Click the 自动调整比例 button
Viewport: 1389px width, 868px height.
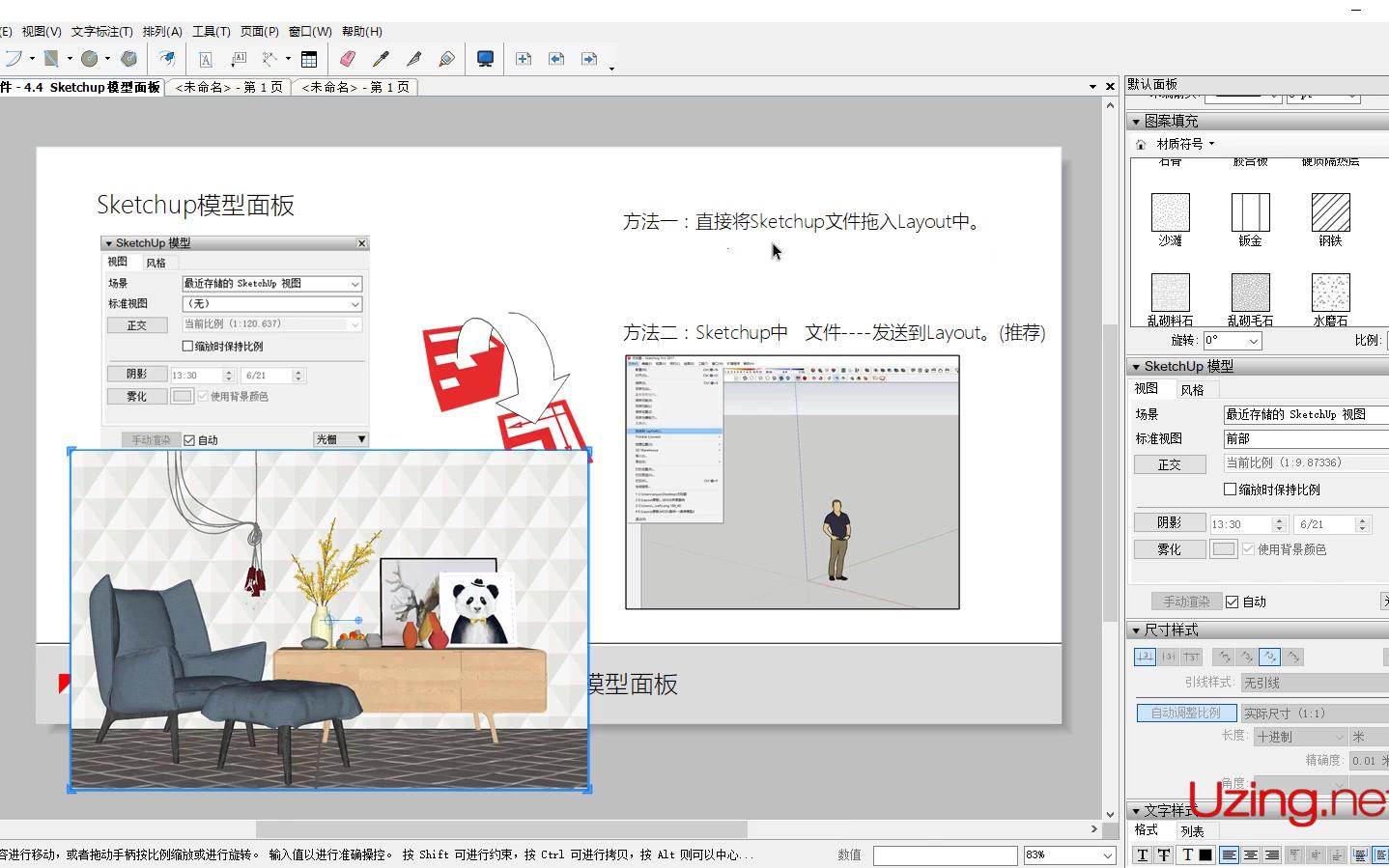coord(1186,713)
